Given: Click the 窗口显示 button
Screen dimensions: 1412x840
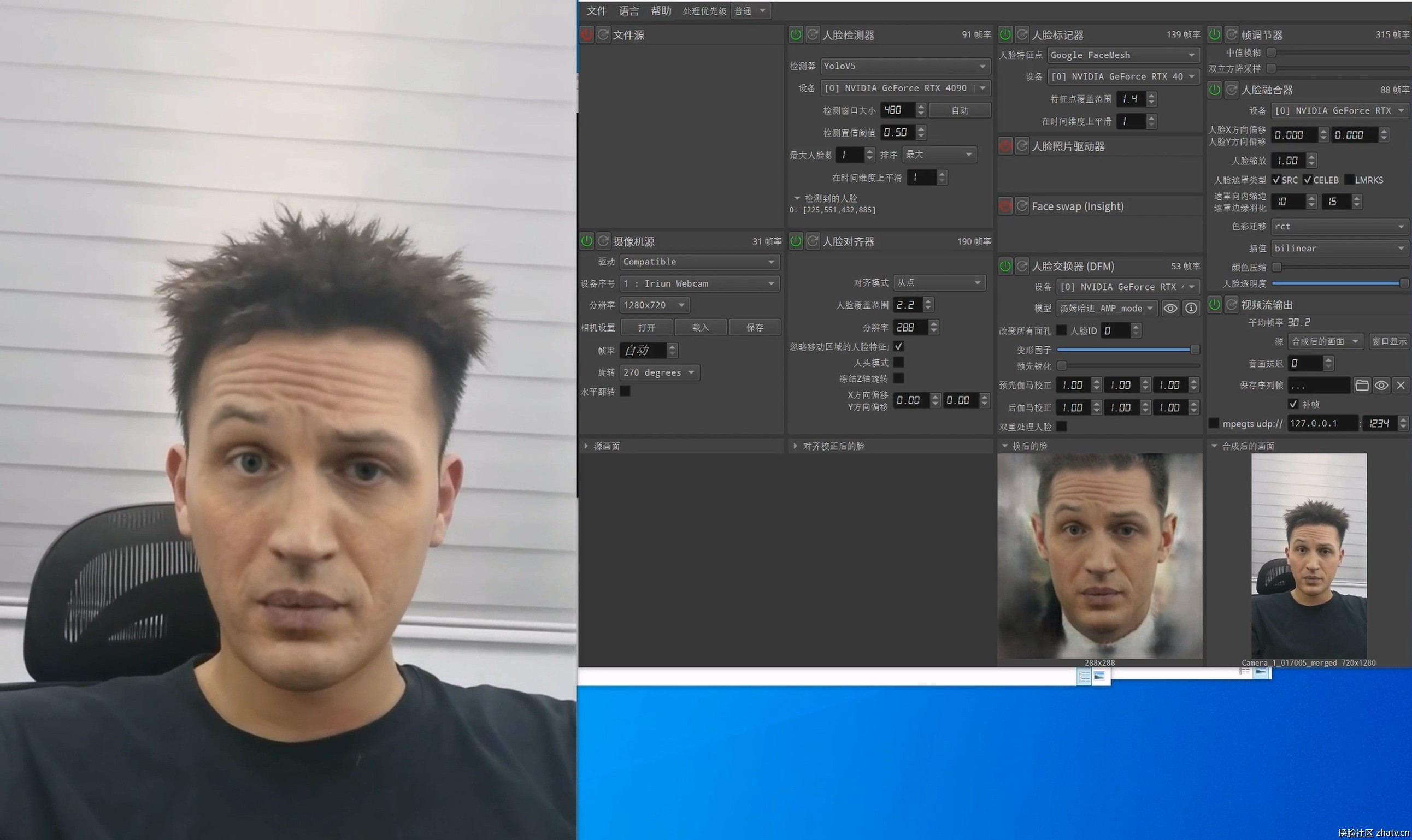Looking at the screenshot, I should (x=1389, y=341).
